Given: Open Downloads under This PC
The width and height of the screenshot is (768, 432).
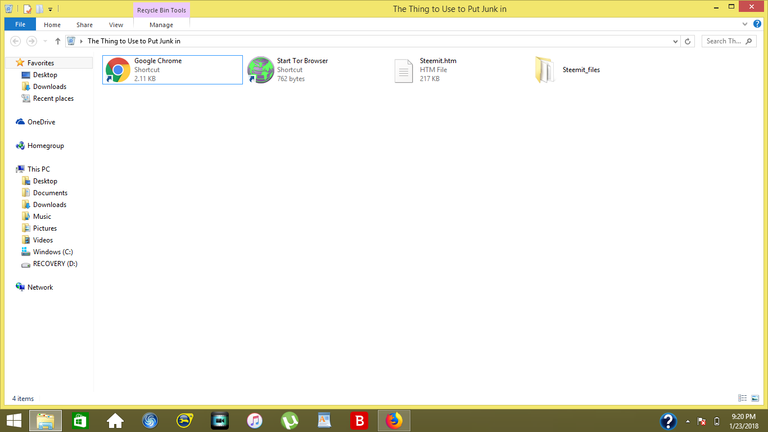Looking at the screenshot, I should [49, 204].
